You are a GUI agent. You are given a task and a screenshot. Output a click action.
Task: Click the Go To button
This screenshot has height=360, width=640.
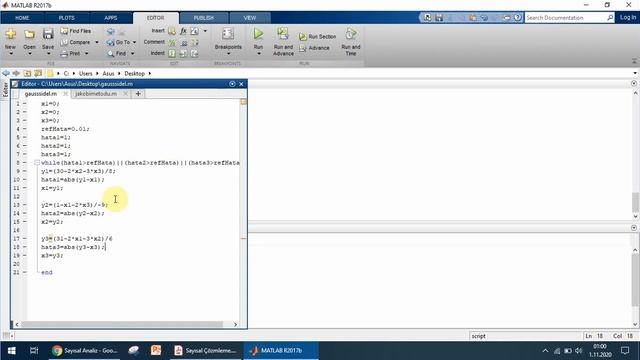pyautogui.click(x=118, y=42)
